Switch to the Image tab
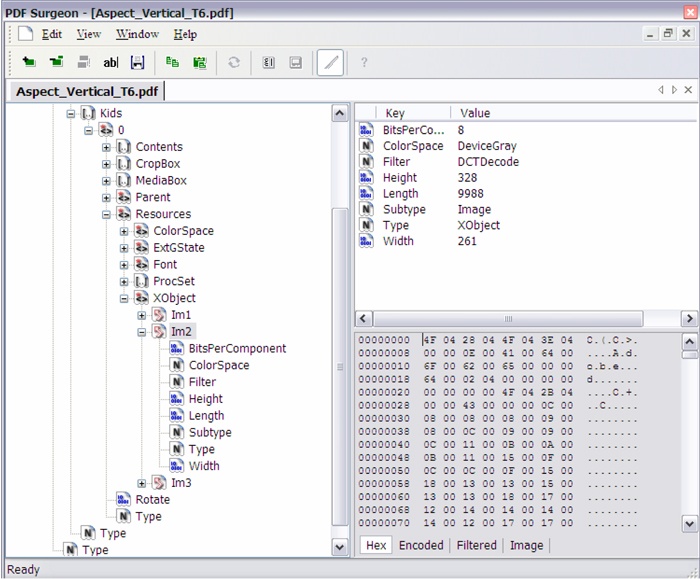Image resolution: width=700 pixels, height=579 pixels. click(526, 545)
